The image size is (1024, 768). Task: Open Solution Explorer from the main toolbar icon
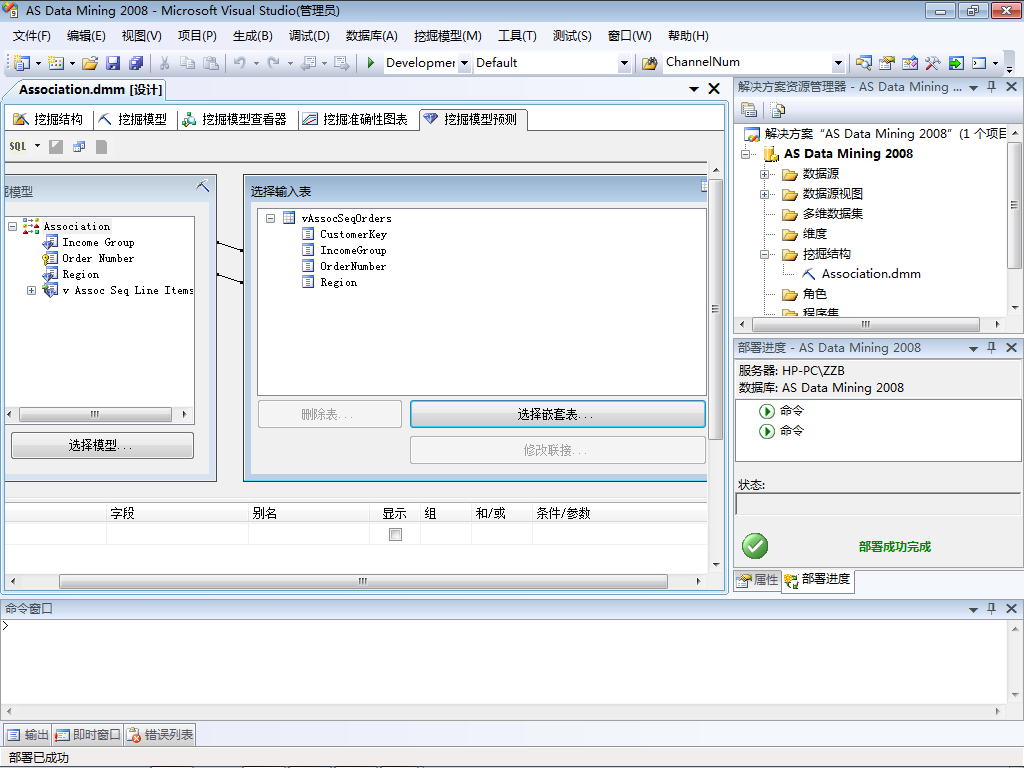[863, 63]
